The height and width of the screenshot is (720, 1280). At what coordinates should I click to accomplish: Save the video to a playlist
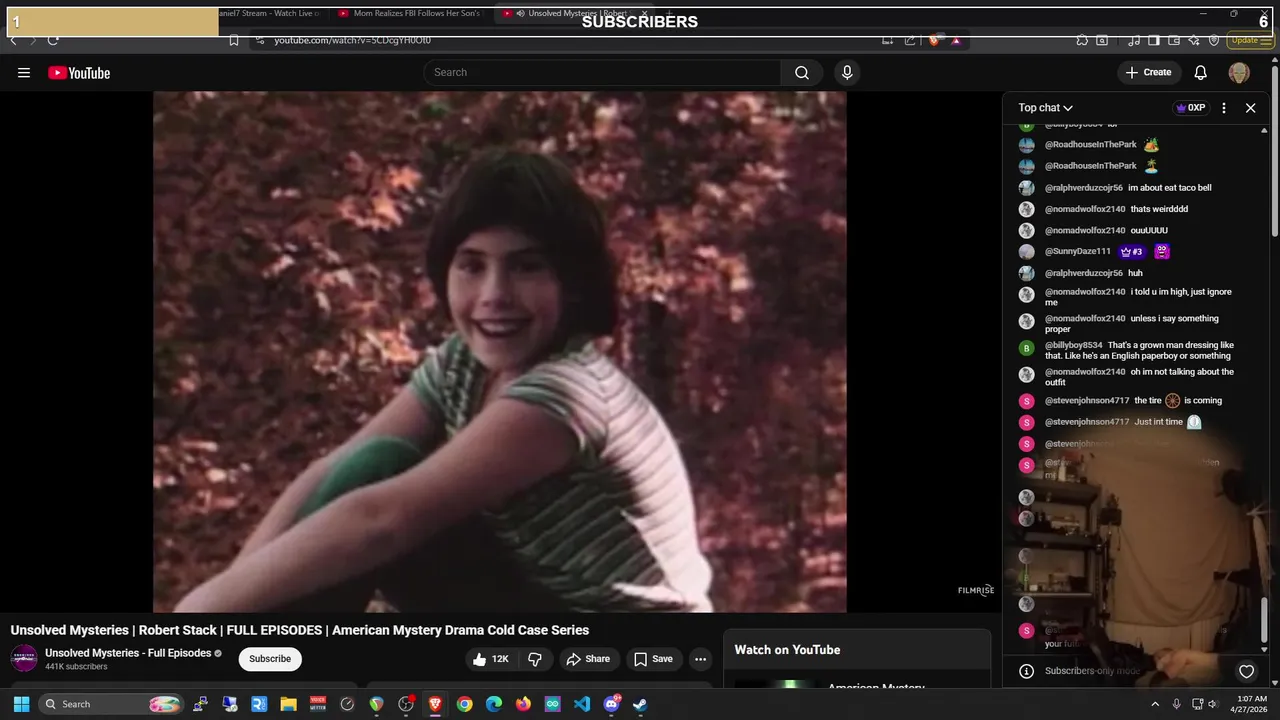(x=653, y=659)
